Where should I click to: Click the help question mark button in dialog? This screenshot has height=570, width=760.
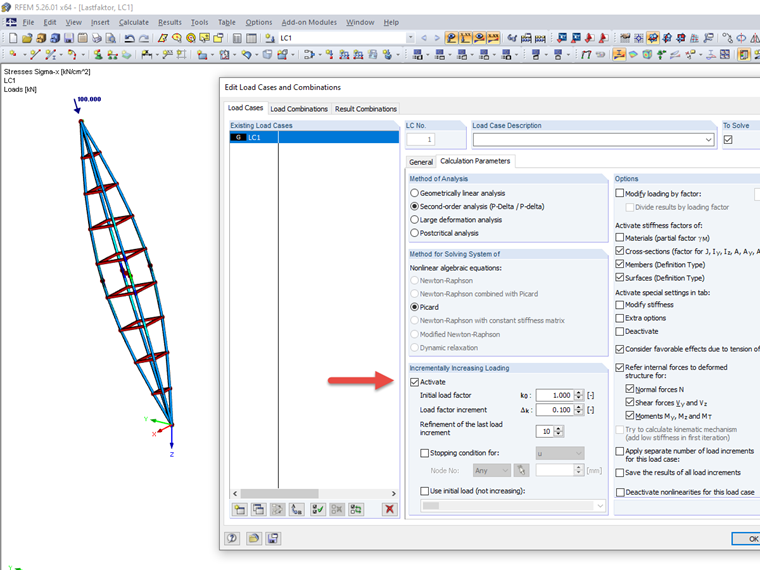click(232, 538)
